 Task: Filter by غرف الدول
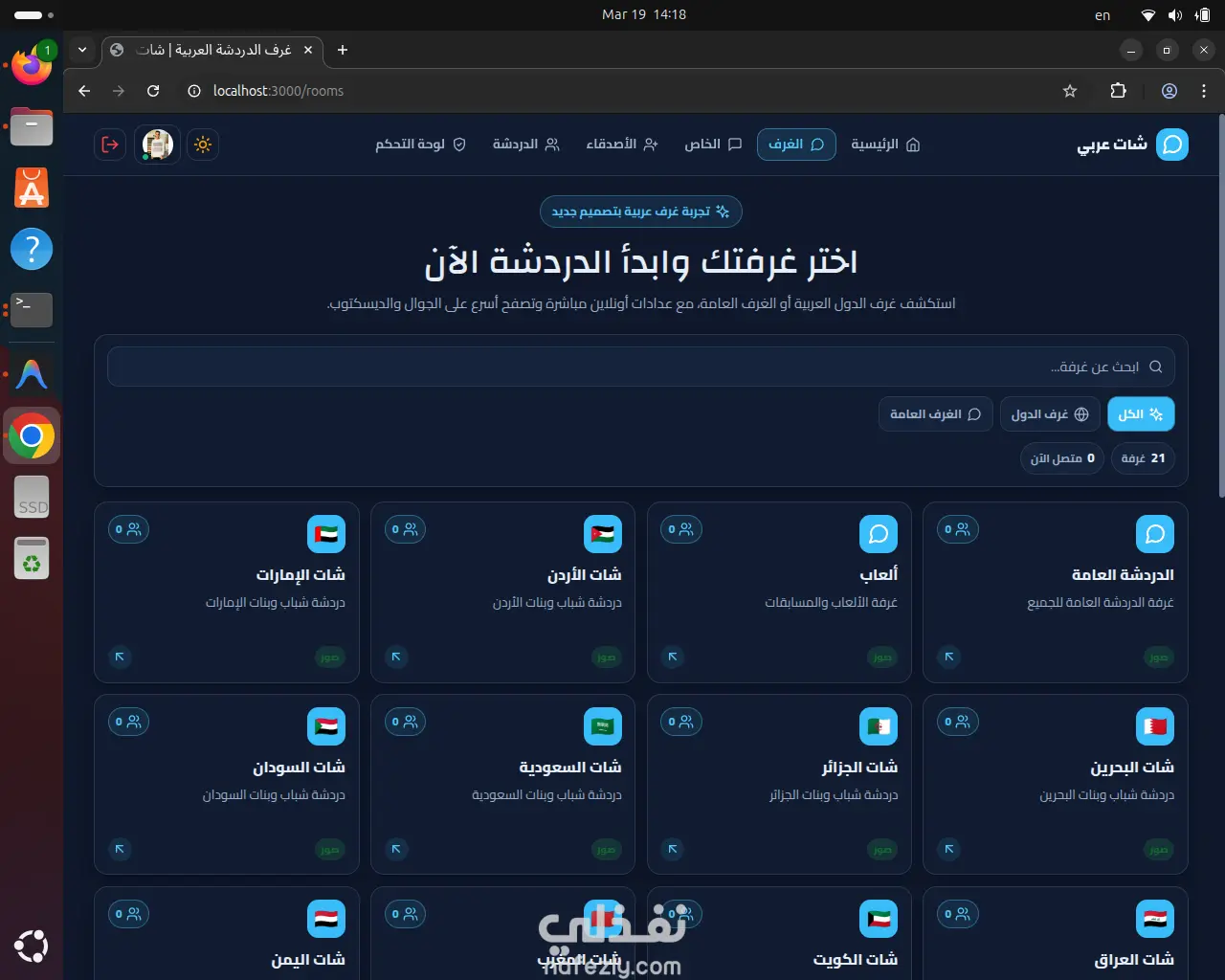(x=1050, y=414)
